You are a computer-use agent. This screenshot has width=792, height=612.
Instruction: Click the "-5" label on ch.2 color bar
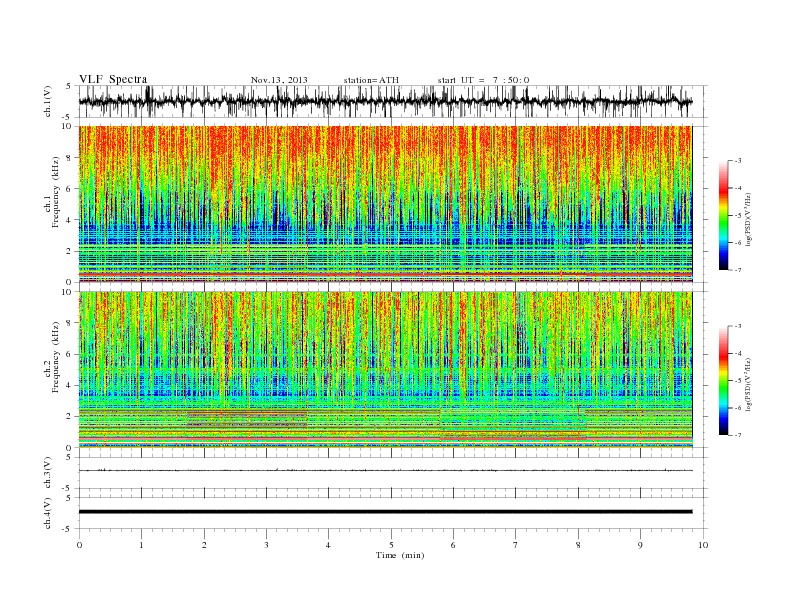click(x=738, y=380)
